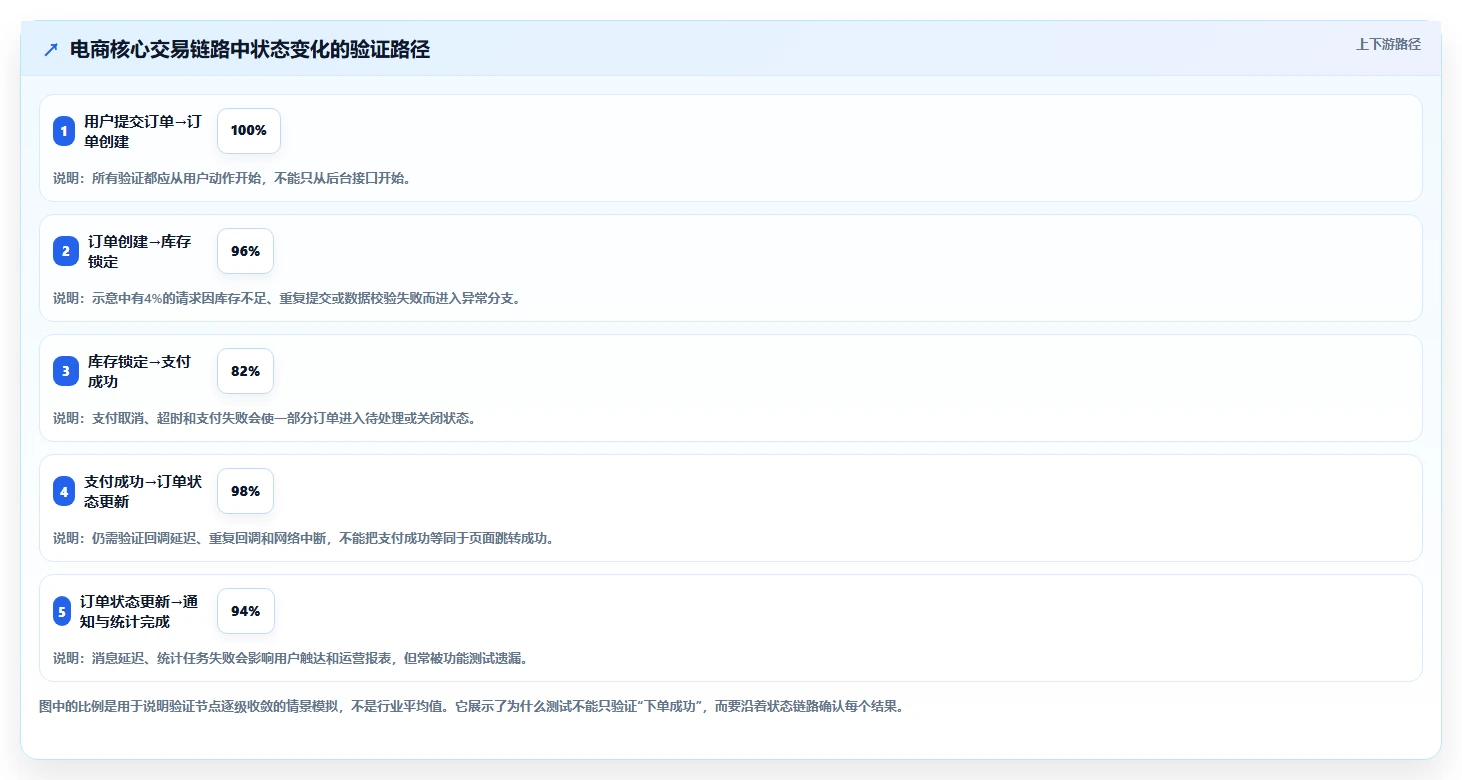1462x780 pixels.
Task: Click the 100% rate pill
Action: [249, 131]
